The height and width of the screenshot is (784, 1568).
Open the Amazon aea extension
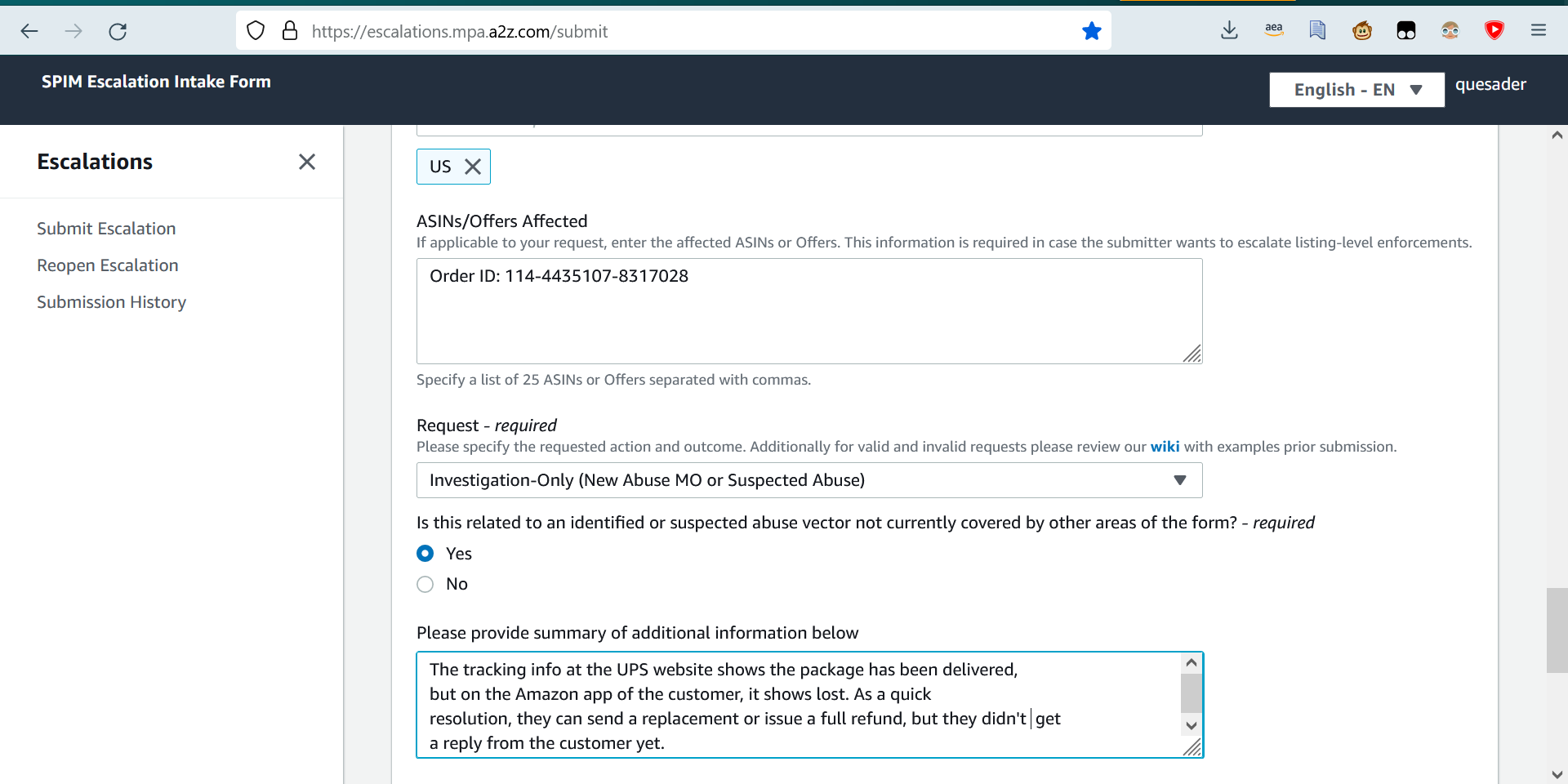(1274, 30)
